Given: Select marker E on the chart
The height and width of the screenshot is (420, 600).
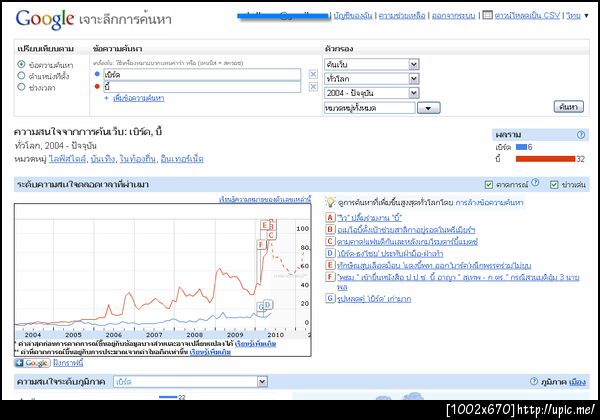Looking at the screenshot, I should pos(264,225).
